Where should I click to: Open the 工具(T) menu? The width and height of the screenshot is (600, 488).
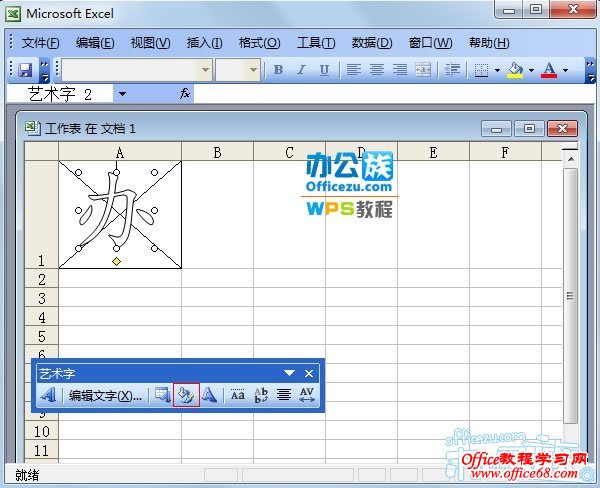click(316, 43)
